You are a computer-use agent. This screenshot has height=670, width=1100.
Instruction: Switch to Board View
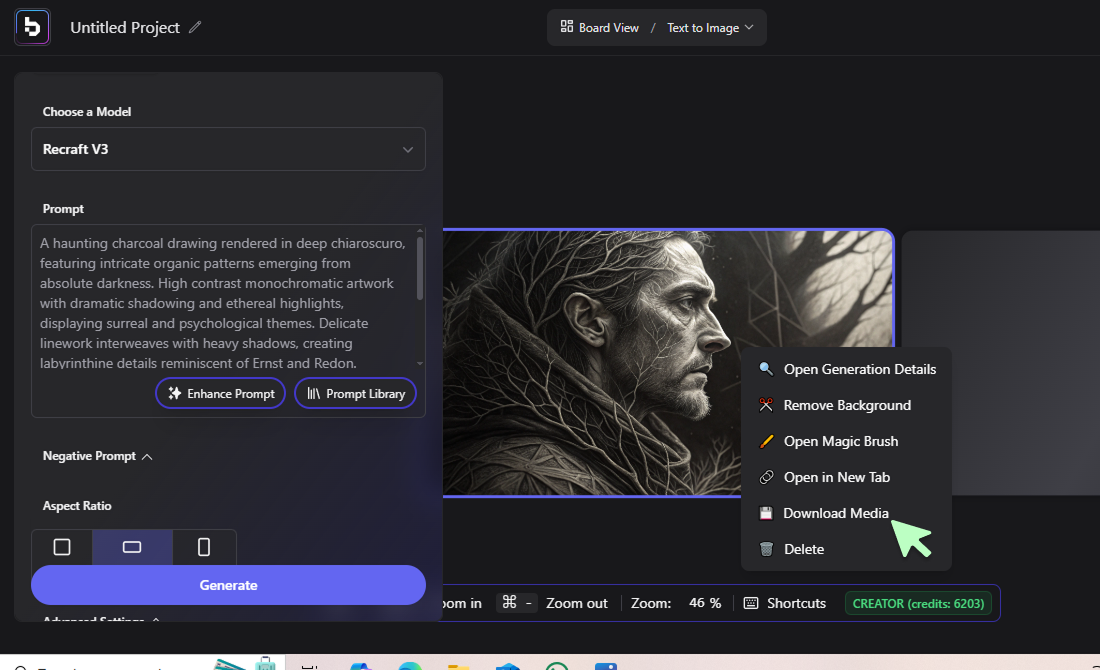(600, 27)
